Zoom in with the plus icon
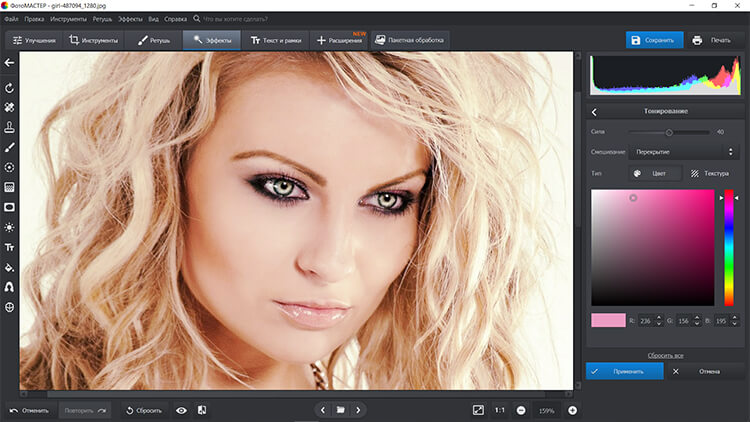Image resolution: width=750 pixels, height=422 pixels. [x=572, y=411]
